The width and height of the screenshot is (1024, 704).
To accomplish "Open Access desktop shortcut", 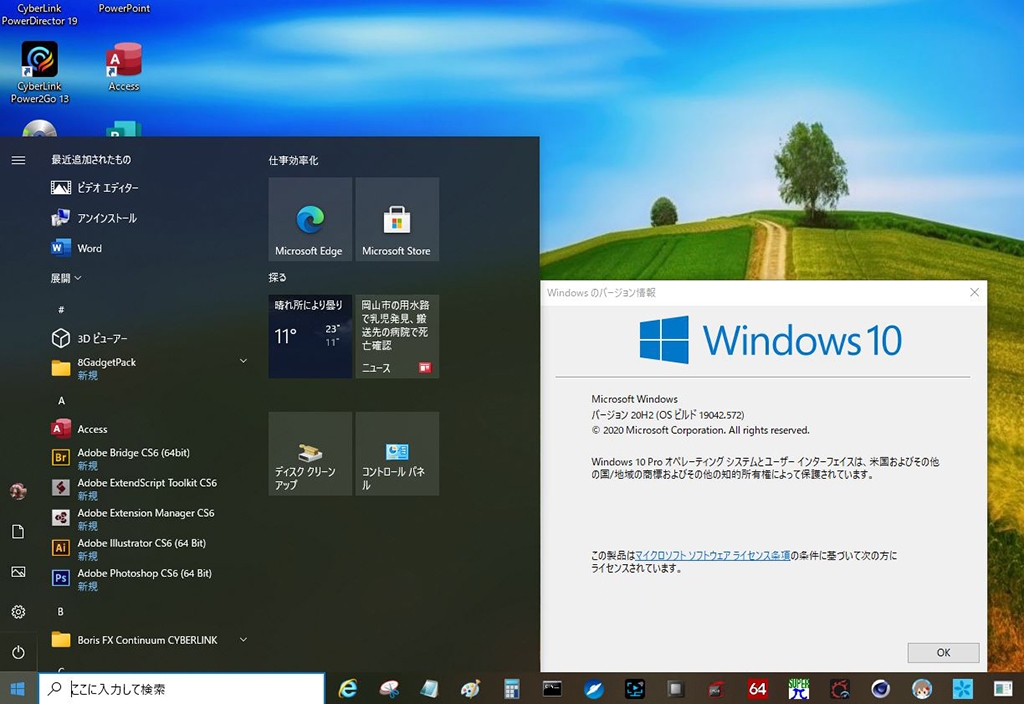I will click(123, 67).
